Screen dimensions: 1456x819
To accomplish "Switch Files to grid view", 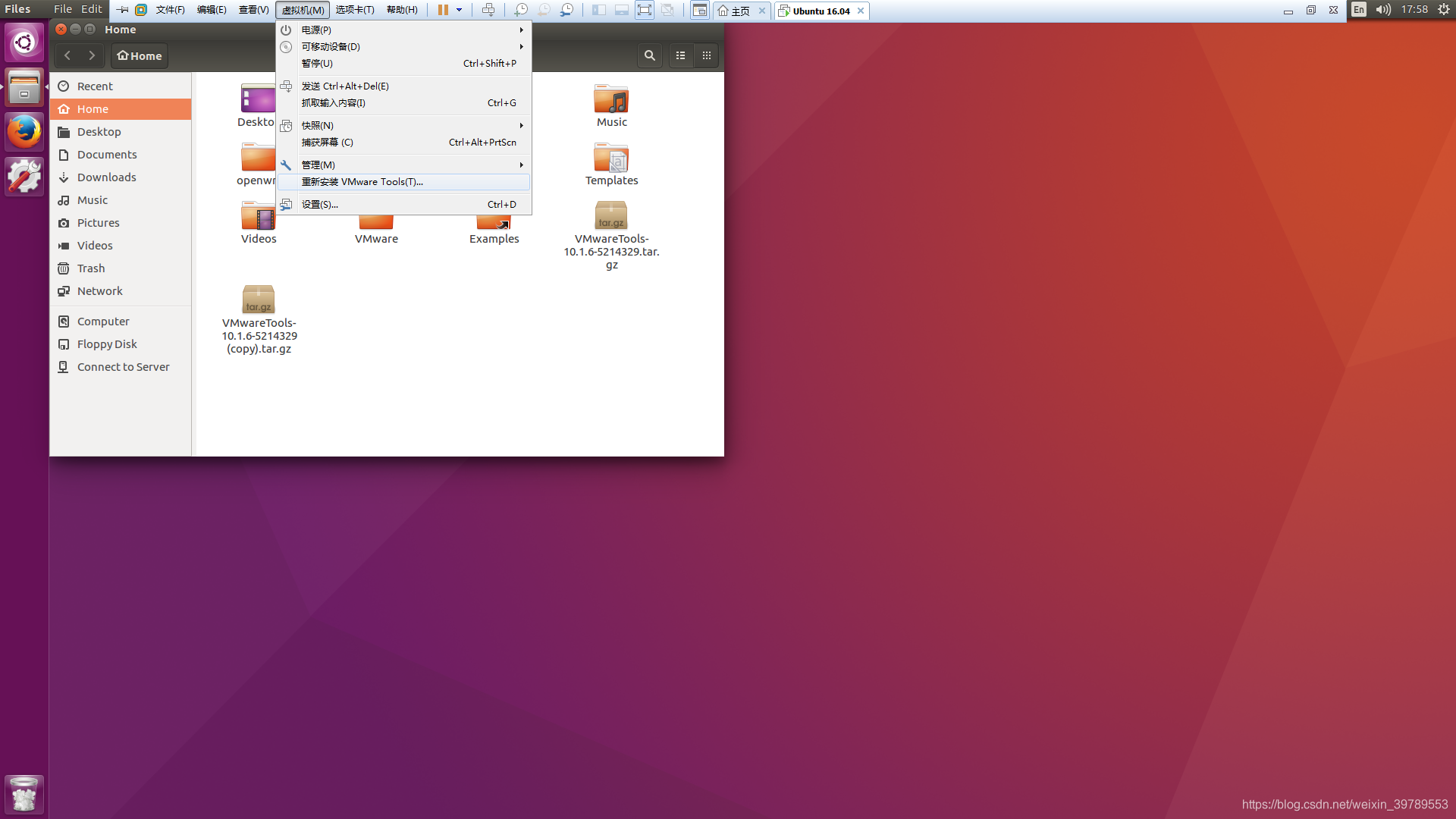I will click(707, 55).
